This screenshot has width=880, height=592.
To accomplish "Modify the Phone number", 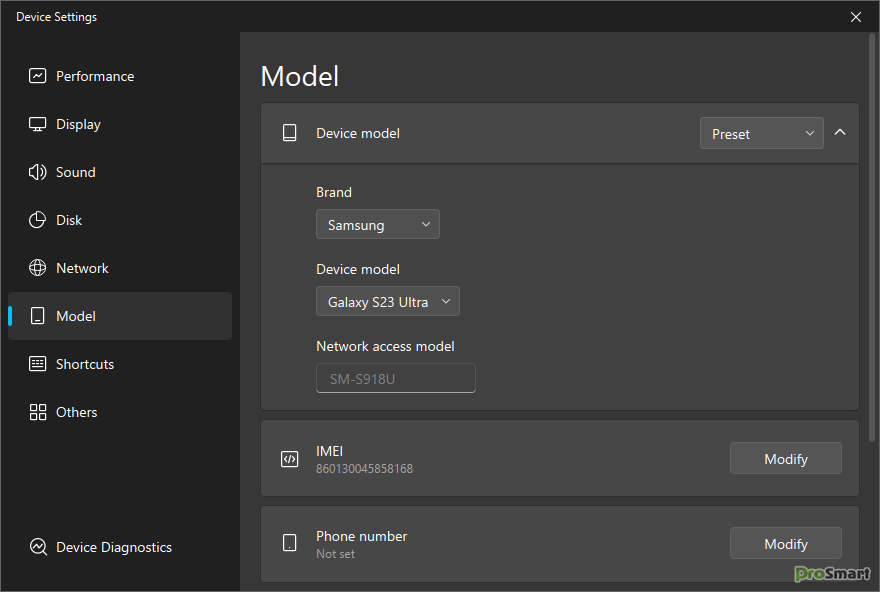I will click(x=785, y=544).
